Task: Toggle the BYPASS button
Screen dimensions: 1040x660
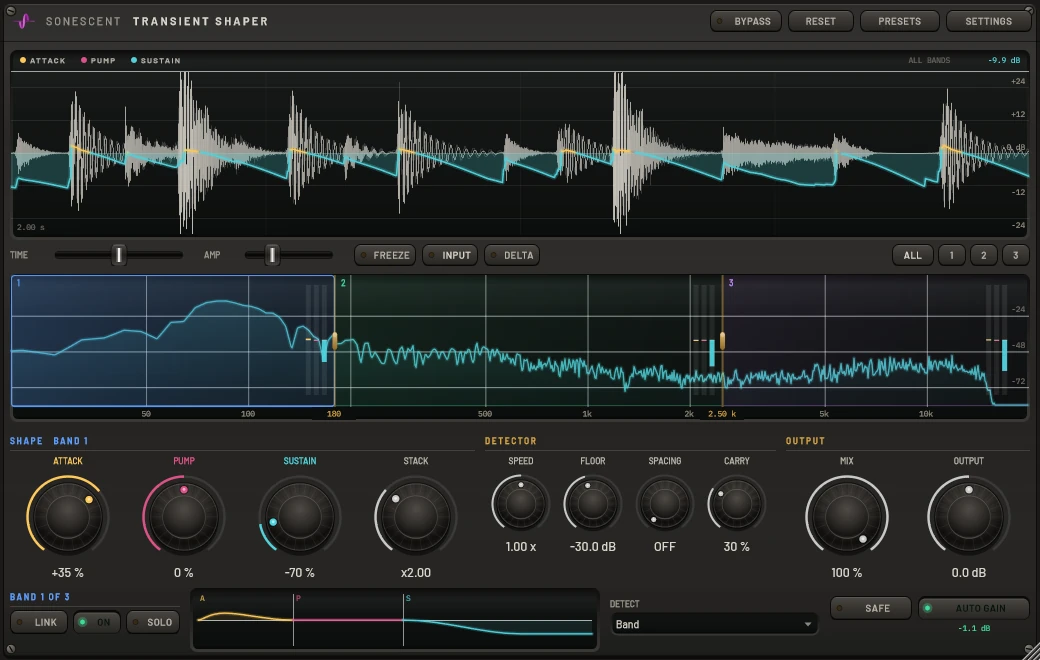Action: pos(746,21)
